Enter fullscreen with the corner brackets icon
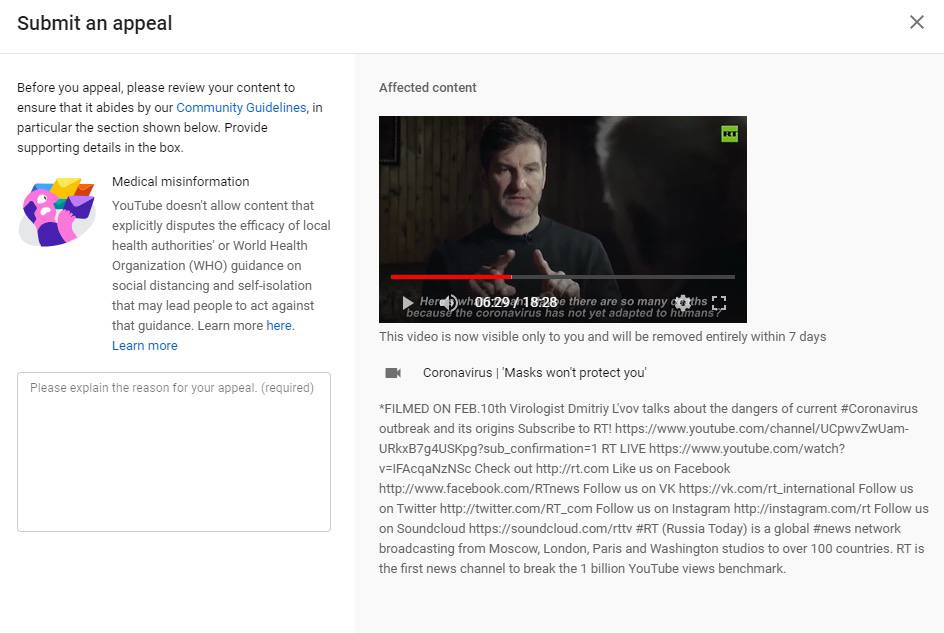This screenshot has height=633, width=944. pyautogui.click(x=719, y=302)
